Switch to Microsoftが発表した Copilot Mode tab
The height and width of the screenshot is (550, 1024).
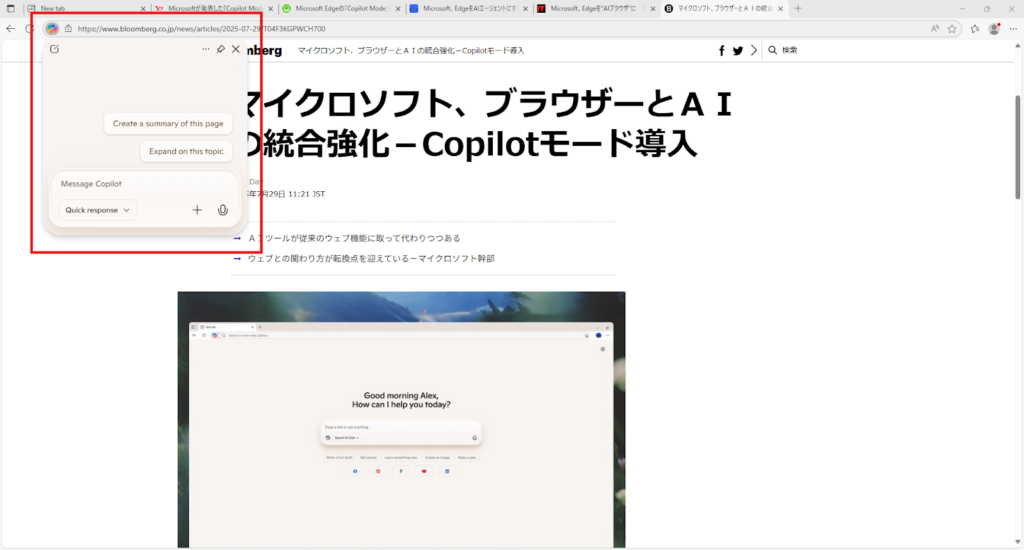[x=214, y=8]
